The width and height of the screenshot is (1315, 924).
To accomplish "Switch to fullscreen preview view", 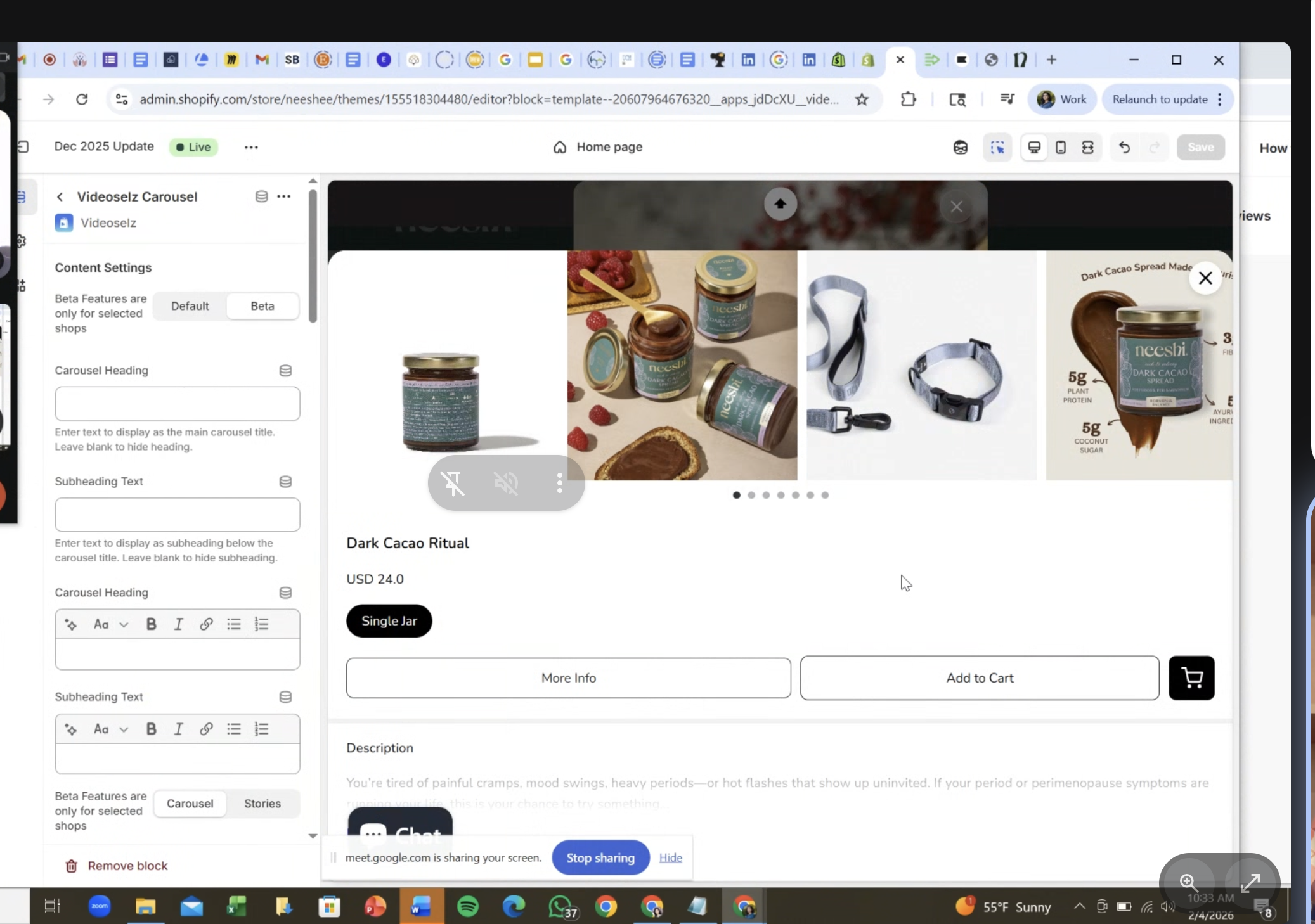I will click(1088, 147).
